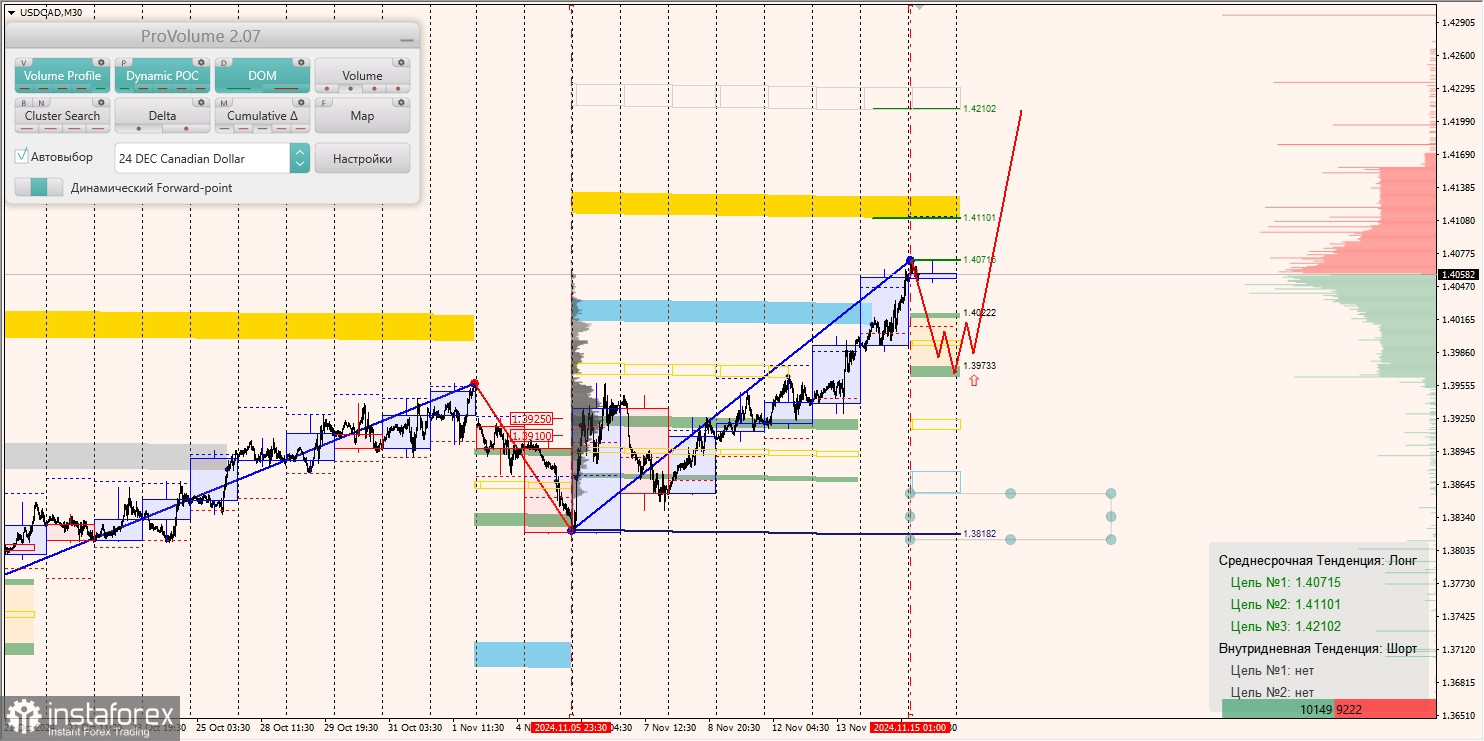Viewport: 1484px width, 741px height.
Task: Click Цель №1: 1.40715 in info panel
Action: click(x=1285, y=582)
